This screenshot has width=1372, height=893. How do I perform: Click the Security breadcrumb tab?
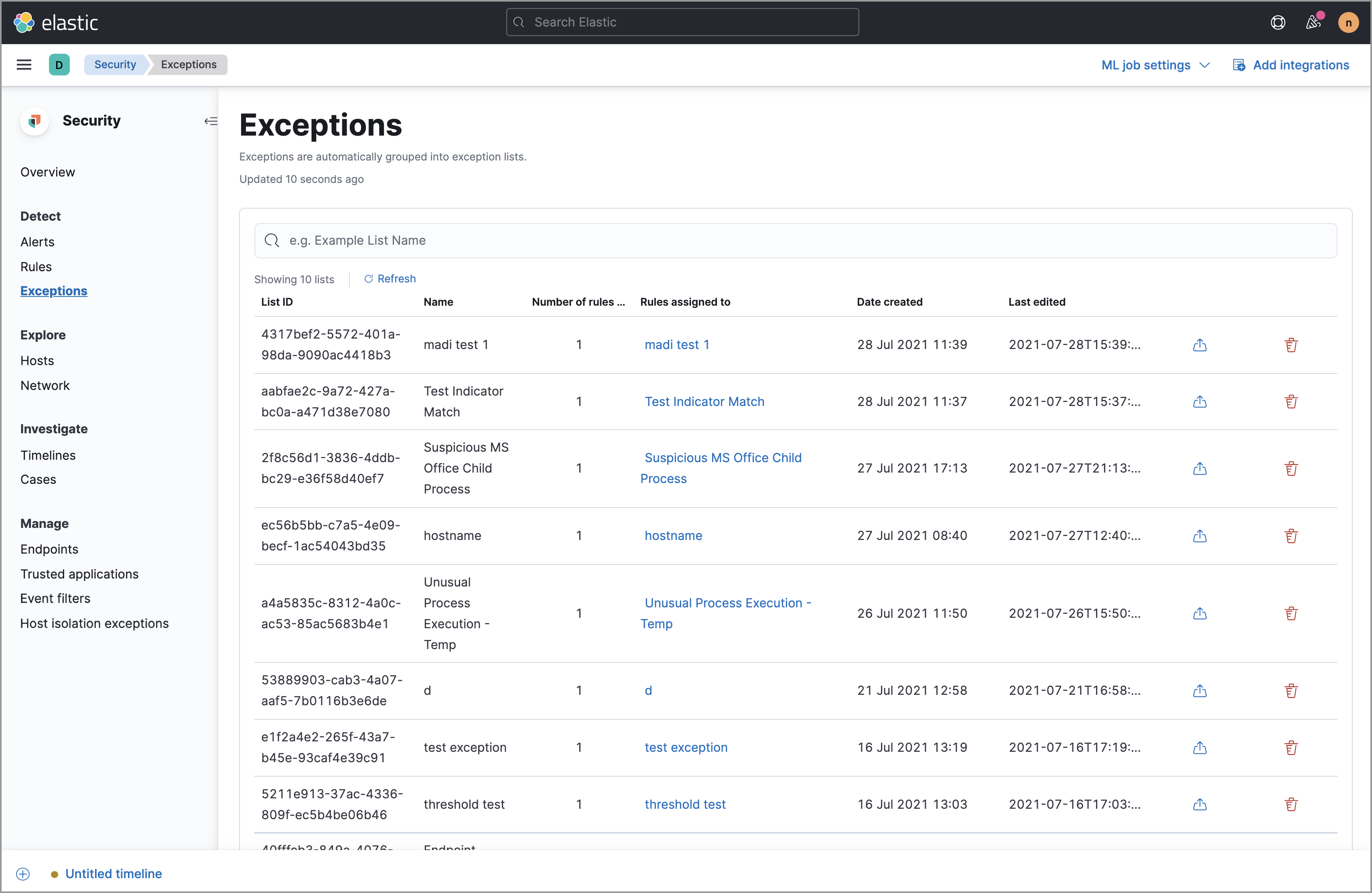click(x=113, y=64)
